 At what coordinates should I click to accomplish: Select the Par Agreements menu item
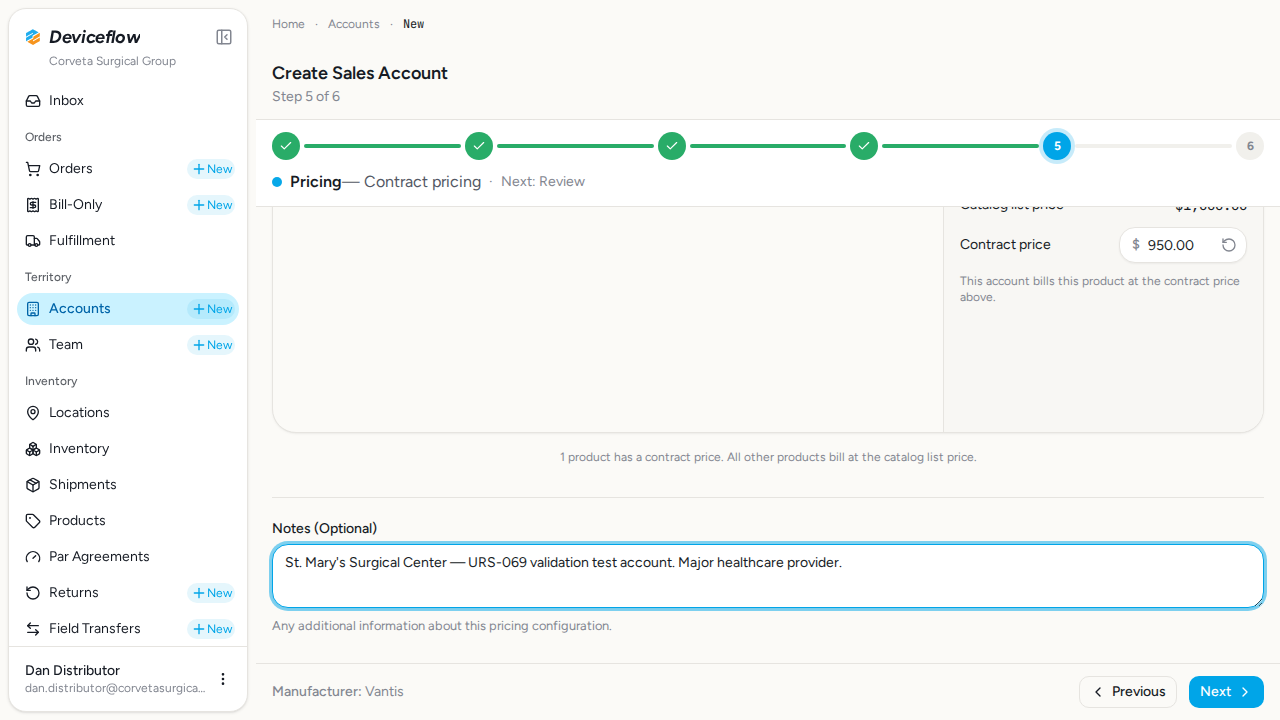128,557
